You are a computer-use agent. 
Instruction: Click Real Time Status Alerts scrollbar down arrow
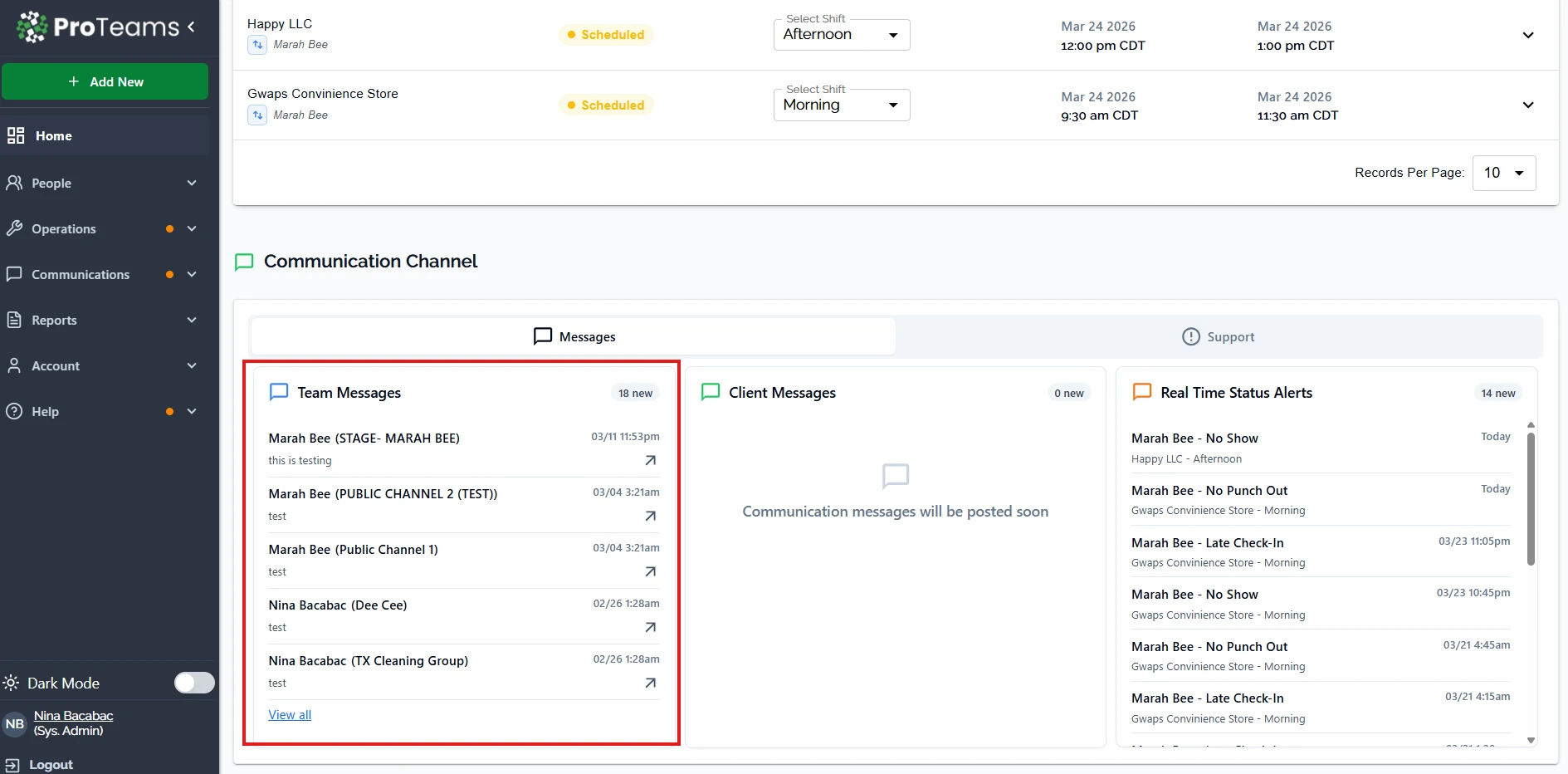[x=1531, y=740]
